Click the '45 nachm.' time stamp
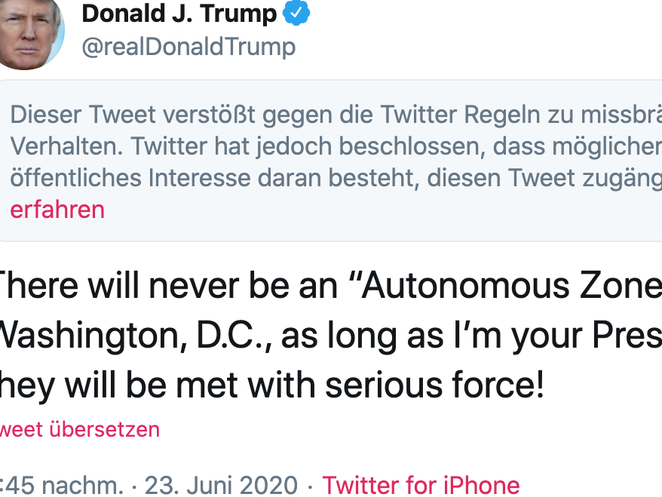This screenshot has height=497, width=662. click(62, 486)
